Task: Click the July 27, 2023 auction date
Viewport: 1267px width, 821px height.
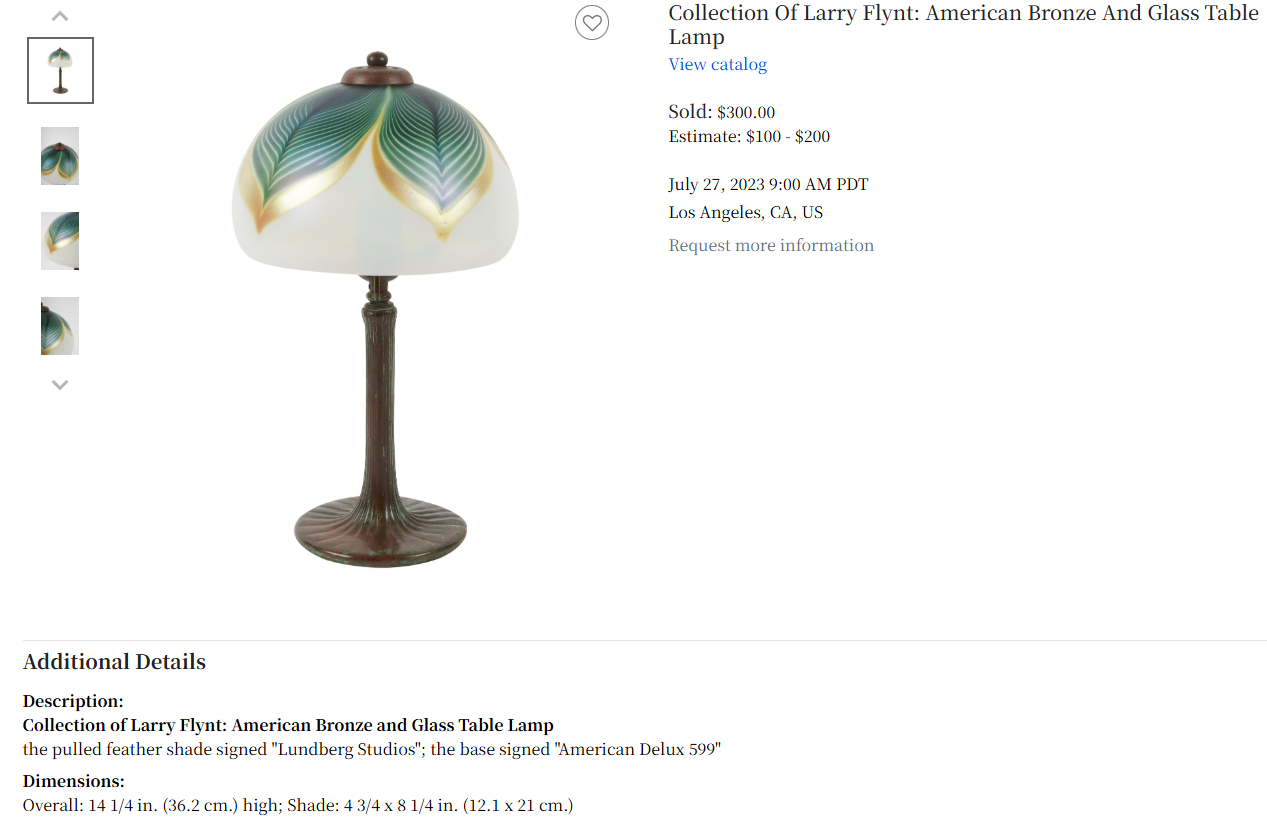Action: click(x=768, y=185)
